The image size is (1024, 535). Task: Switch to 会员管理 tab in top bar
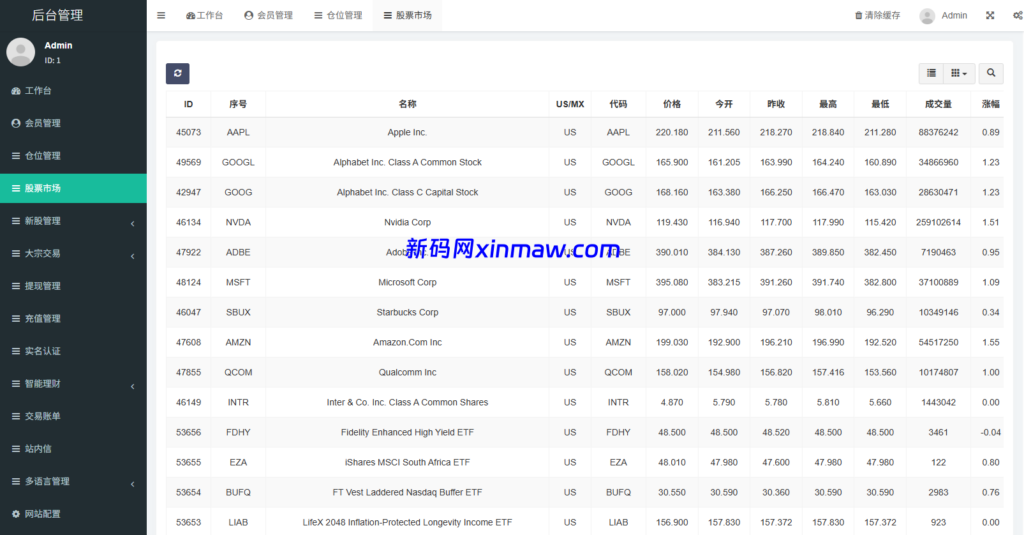click(x=268, y=15)
